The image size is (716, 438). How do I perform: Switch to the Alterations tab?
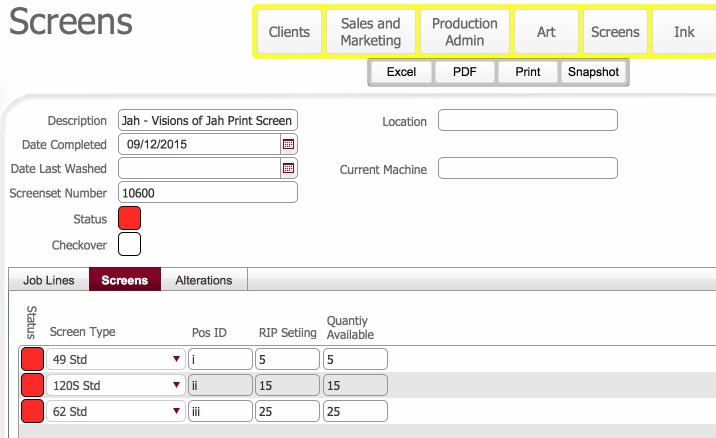(x=203, y=280)
